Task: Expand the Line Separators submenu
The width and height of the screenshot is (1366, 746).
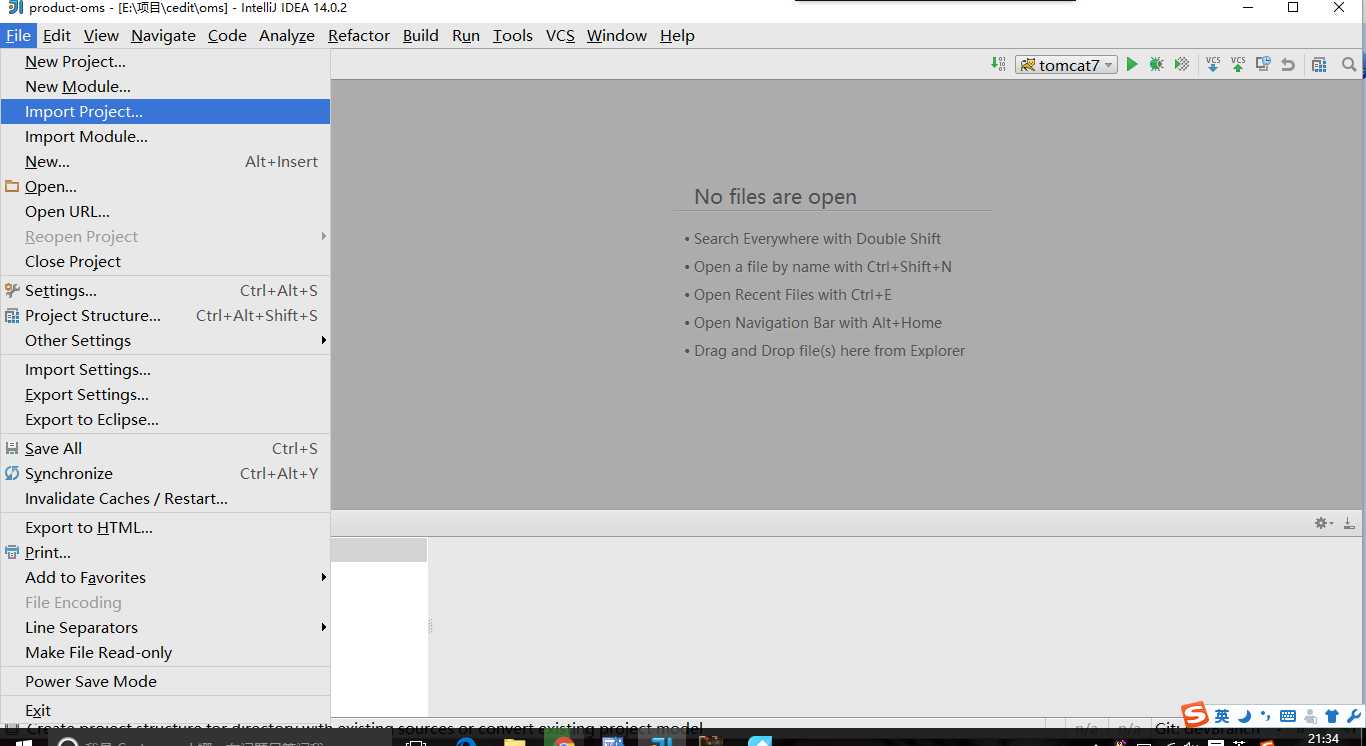Action: [165, 627]
